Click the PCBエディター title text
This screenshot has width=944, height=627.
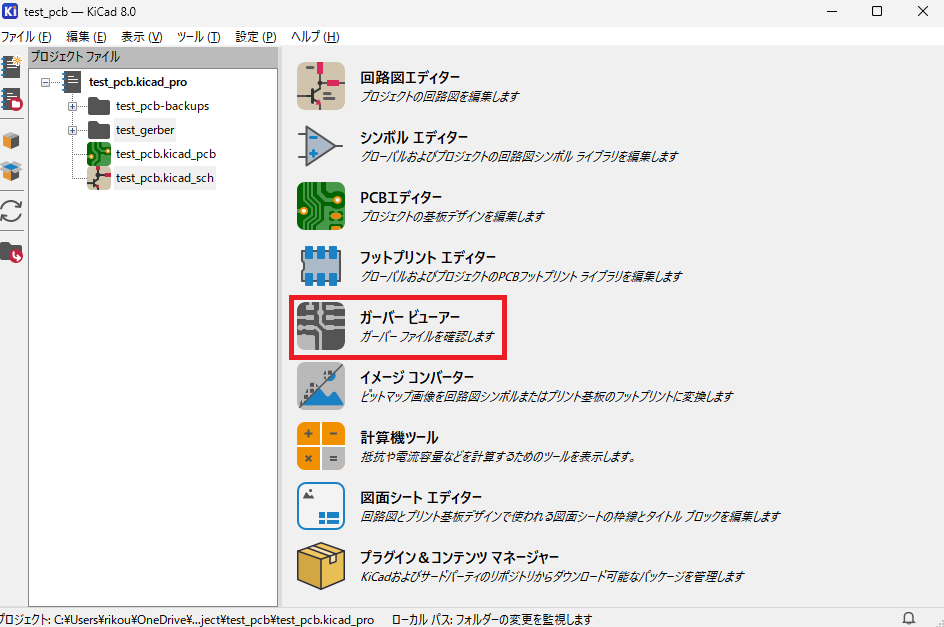(401, 198)
